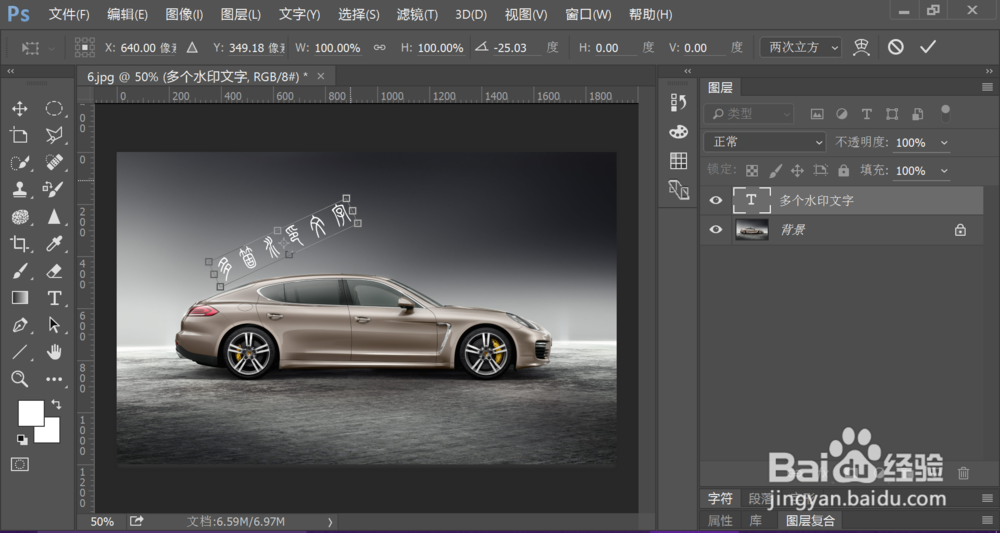Select the Hand tool
This screenshot has height=533, width=1000.
(54, 352)
